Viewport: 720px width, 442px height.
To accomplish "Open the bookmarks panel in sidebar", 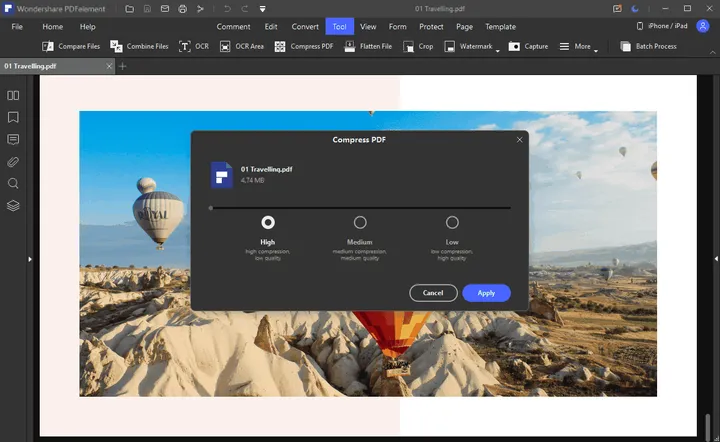I will [13, 117].
